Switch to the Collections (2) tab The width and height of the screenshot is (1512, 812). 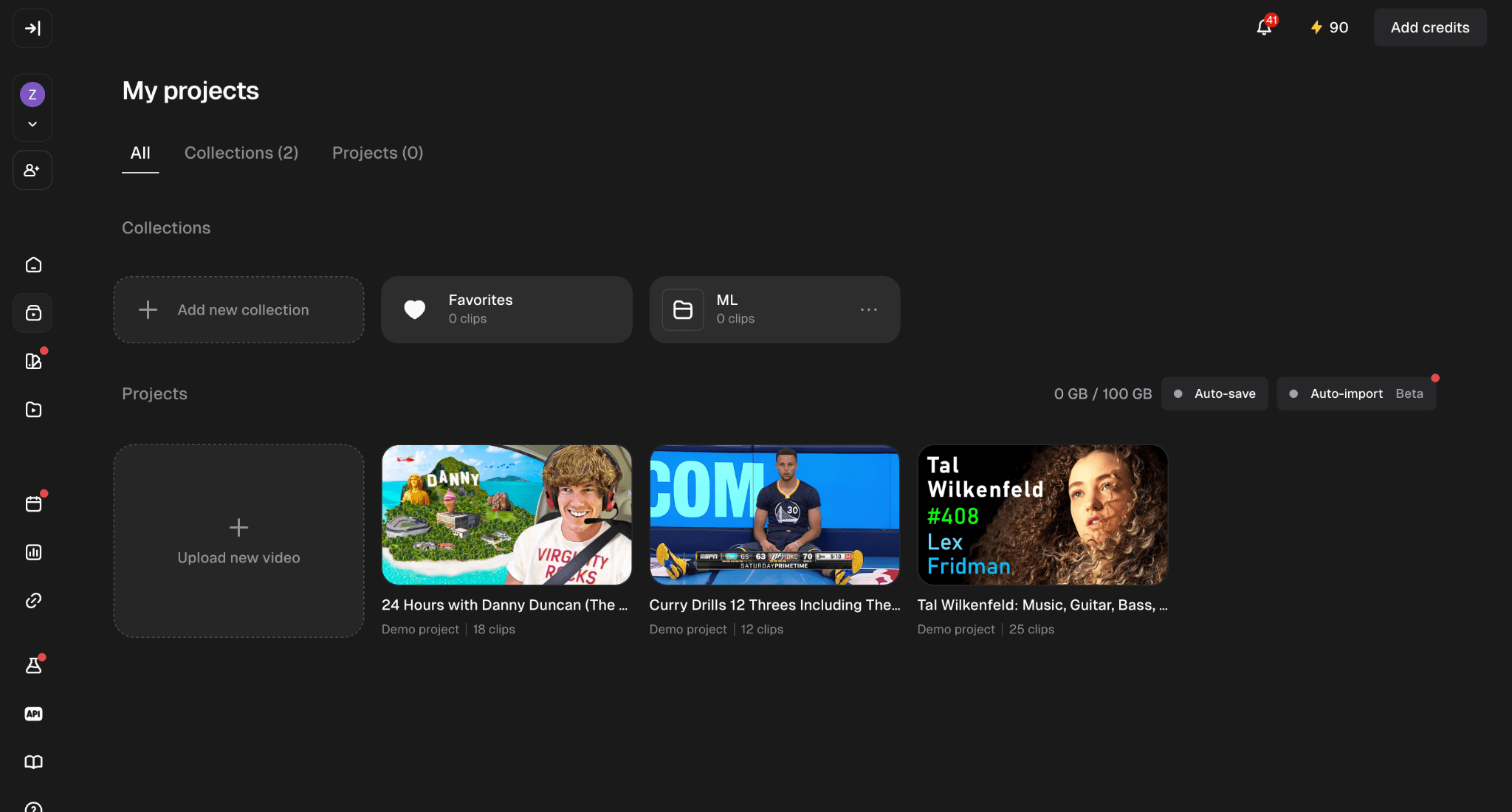tap(241, 153)
